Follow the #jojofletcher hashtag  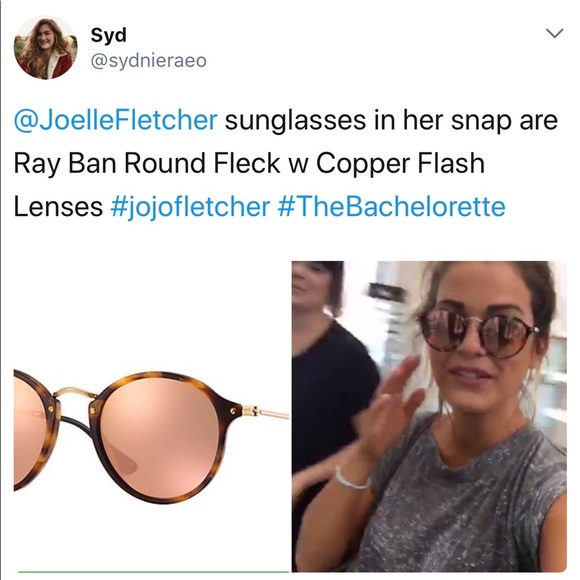pos(190,207)
